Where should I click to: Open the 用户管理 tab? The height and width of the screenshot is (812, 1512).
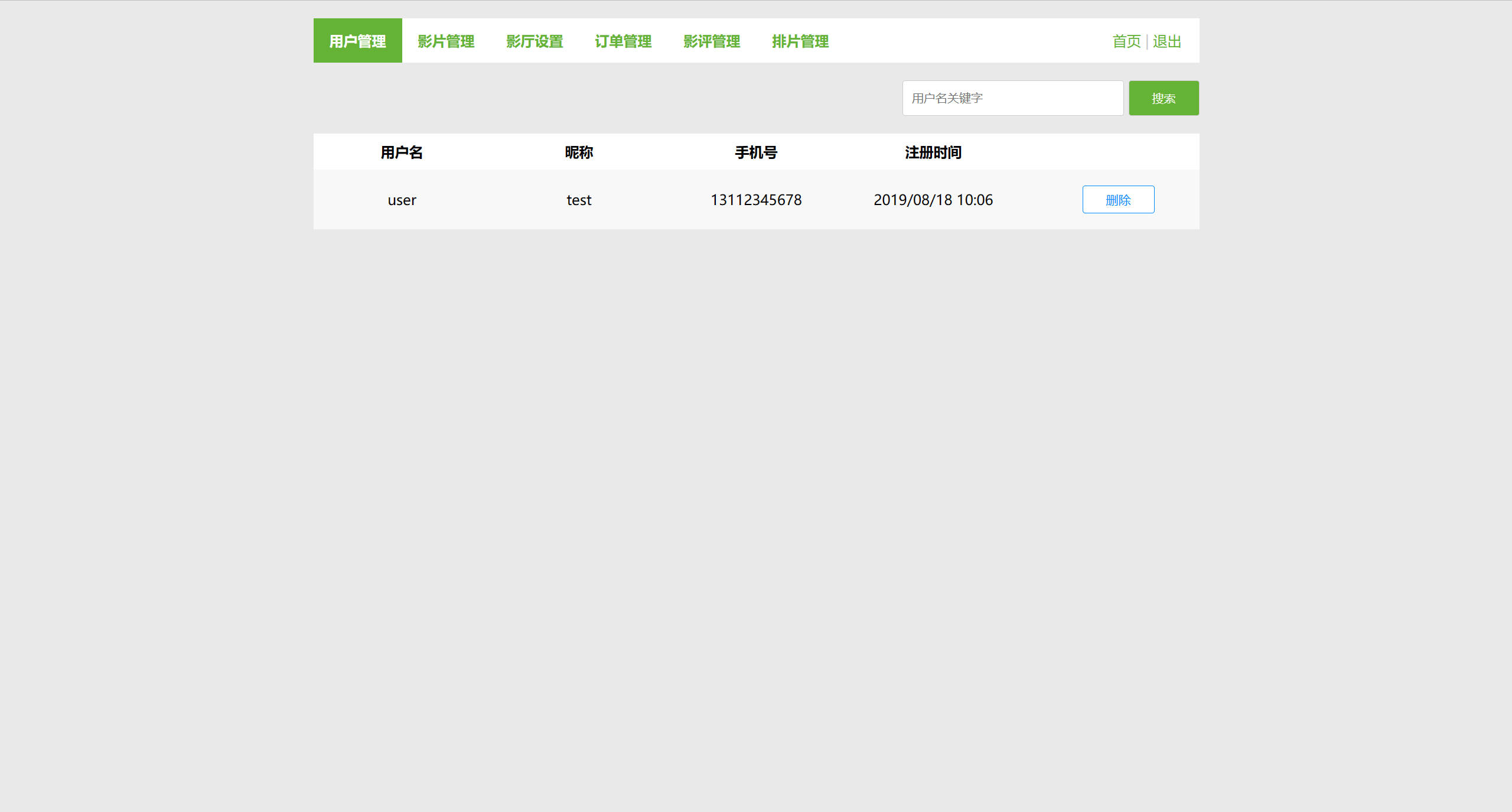tap(357, 41)
